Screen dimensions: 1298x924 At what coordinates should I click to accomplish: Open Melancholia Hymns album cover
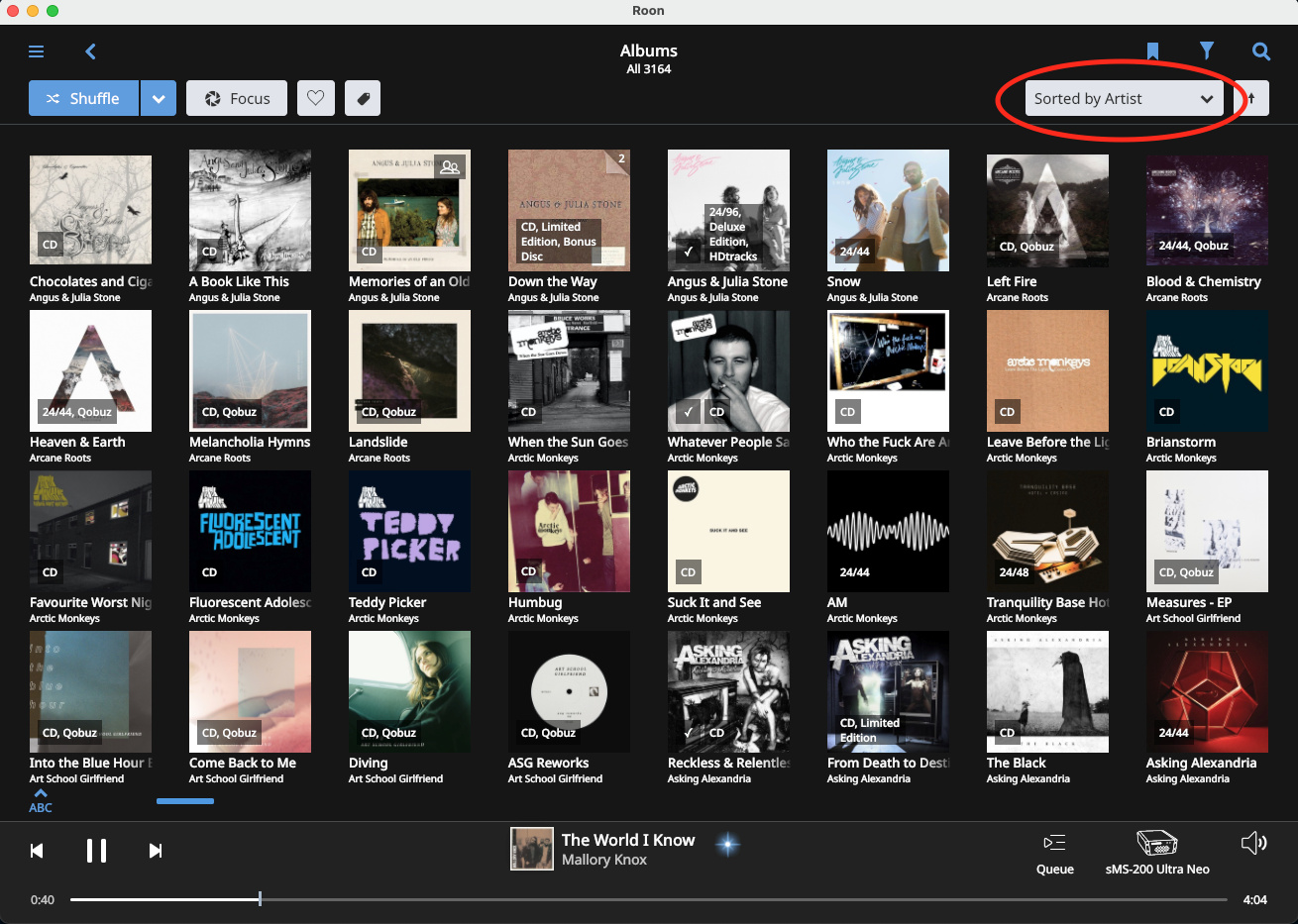click(x=250, y=370)
